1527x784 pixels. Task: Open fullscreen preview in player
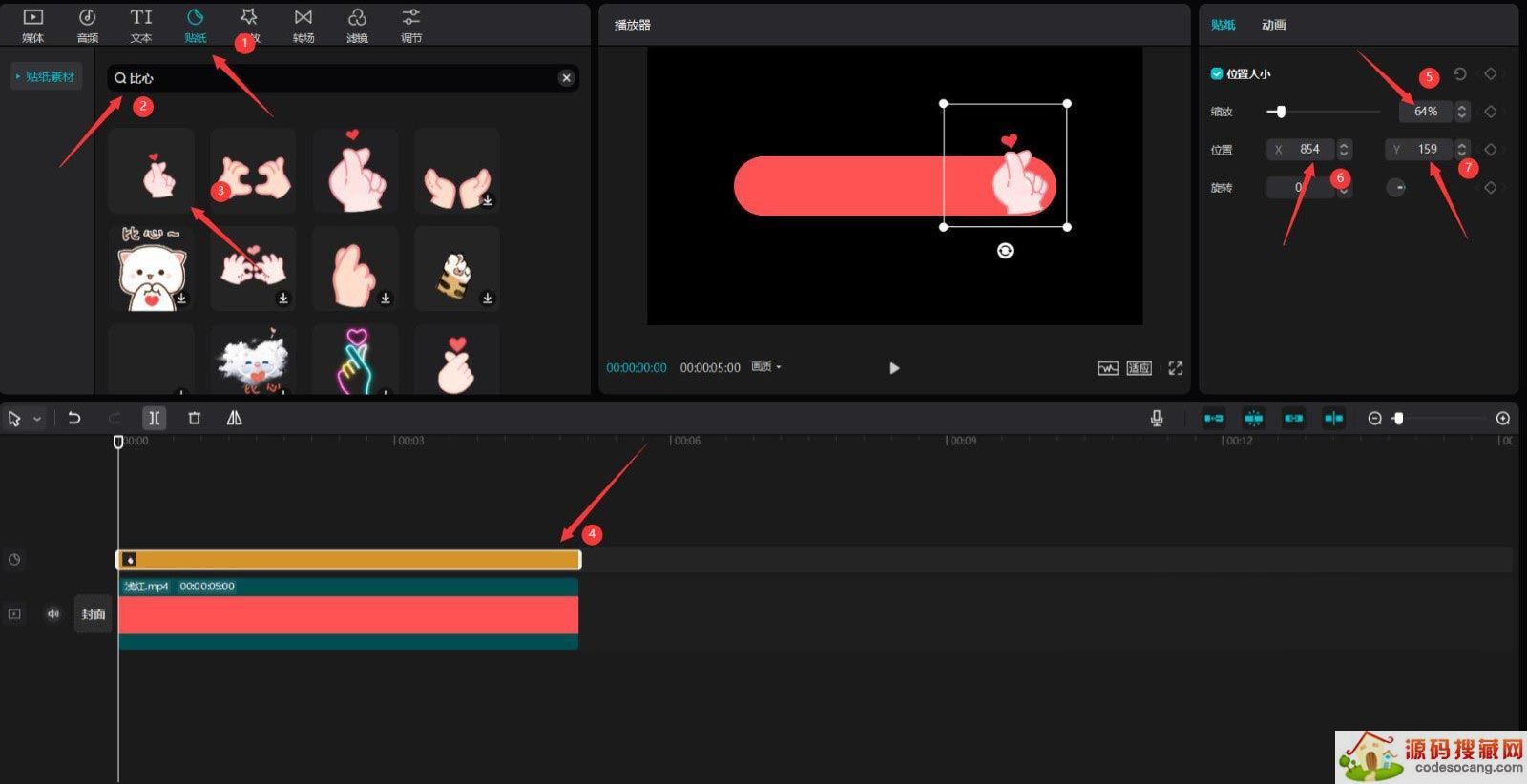click(x=1176, y=368)
